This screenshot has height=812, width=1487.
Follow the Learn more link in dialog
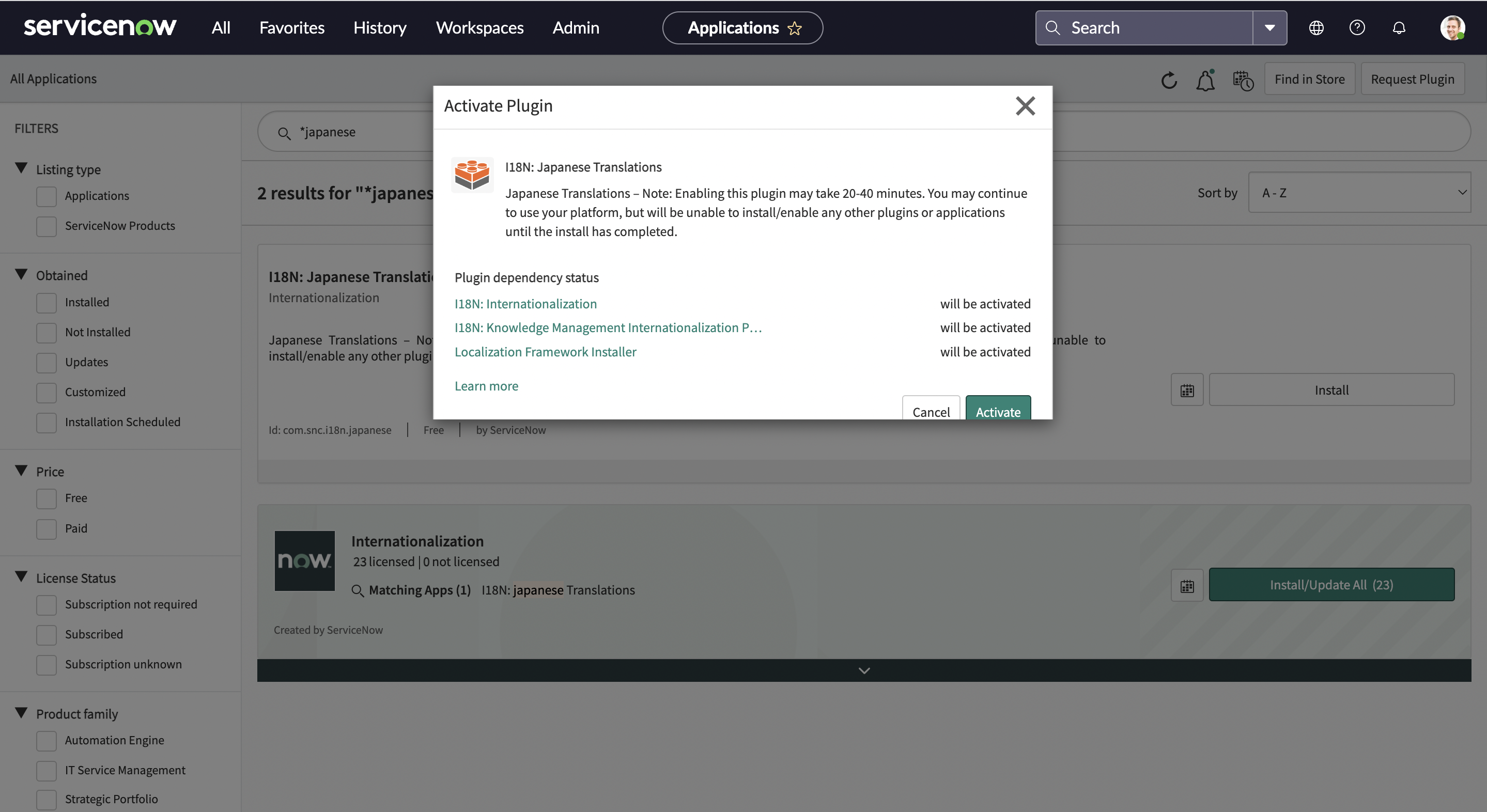(486, 386)
